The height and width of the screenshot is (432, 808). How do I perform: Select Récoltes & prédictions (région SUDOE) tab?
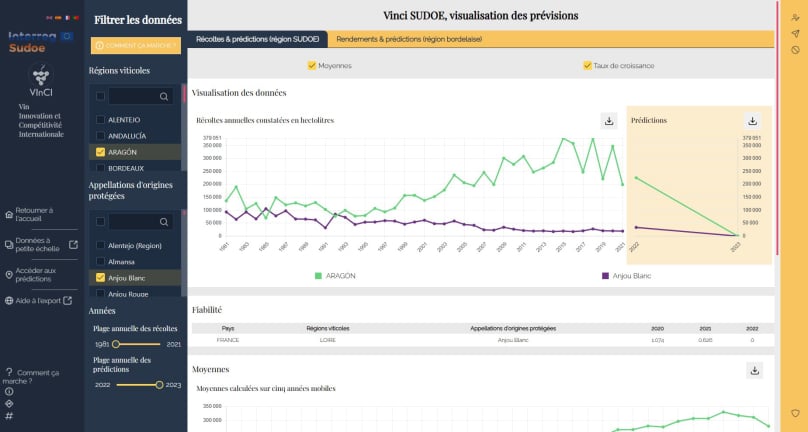pyautogui.click(x=258, y=38)
